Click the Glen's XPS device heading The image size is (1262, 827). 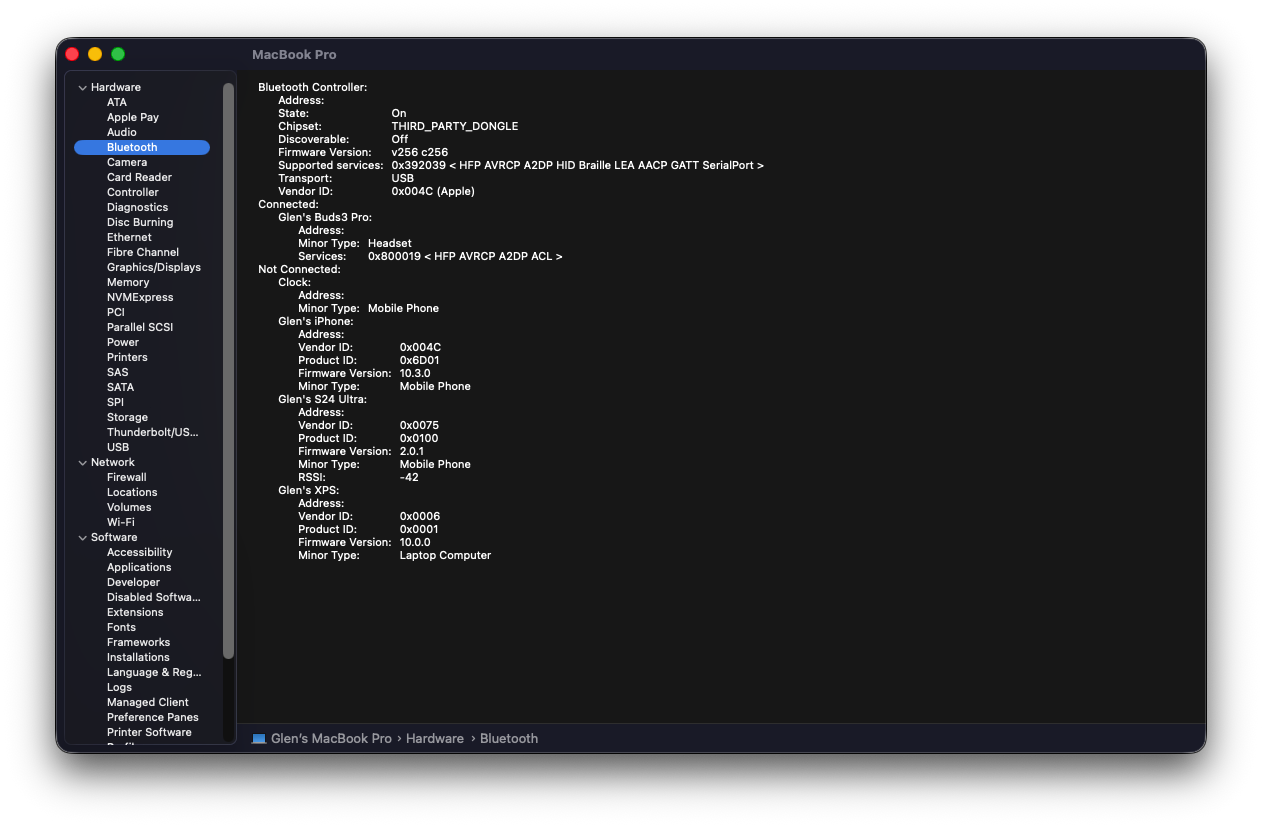[308, 491]
